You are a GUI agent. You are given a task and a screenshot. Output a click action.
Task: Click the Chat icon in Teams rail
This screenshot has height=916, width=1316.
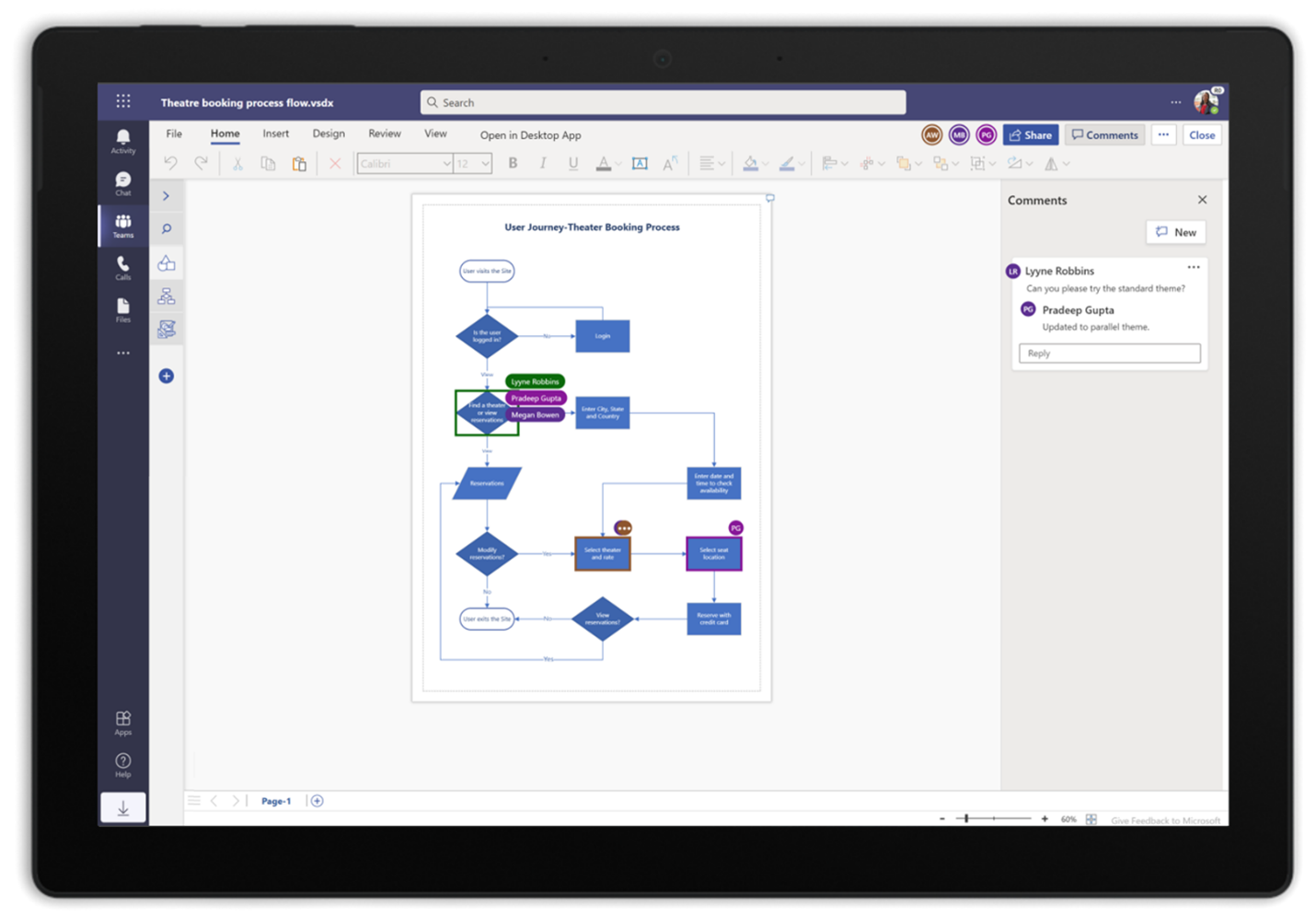coord(122,180)
